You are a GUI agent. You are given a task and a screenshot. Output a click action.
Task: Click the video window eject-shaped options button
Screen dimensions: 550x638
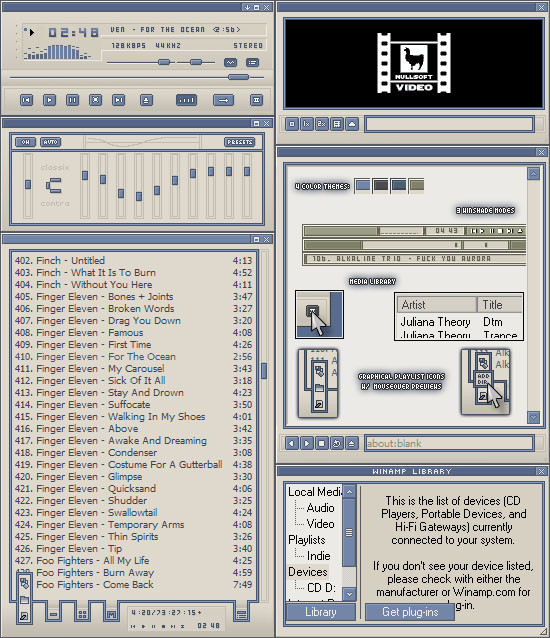352,124
